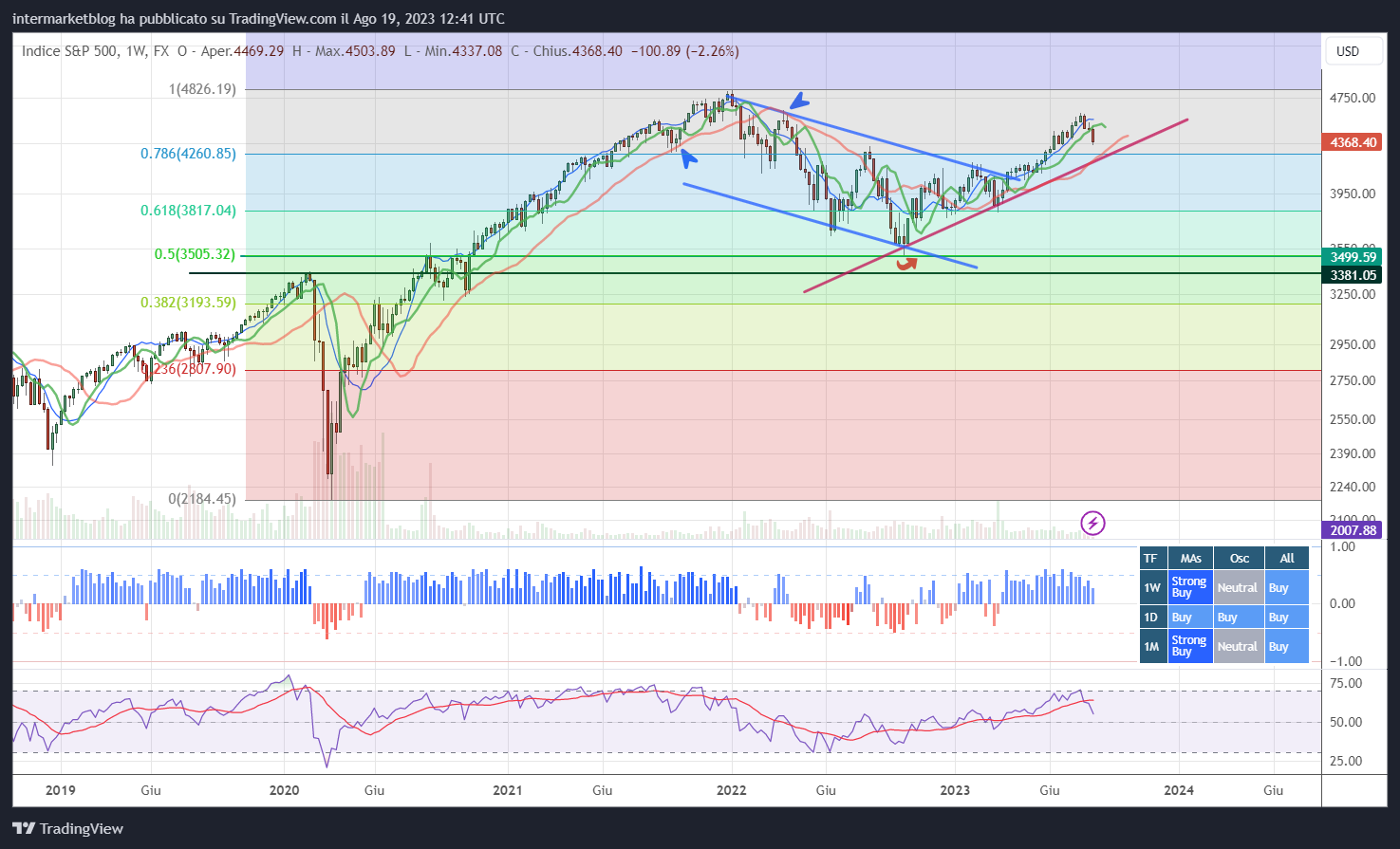The image size is (1400, 849).
Task: Click the 2023 label on the time axis
Action: [955, 790]
